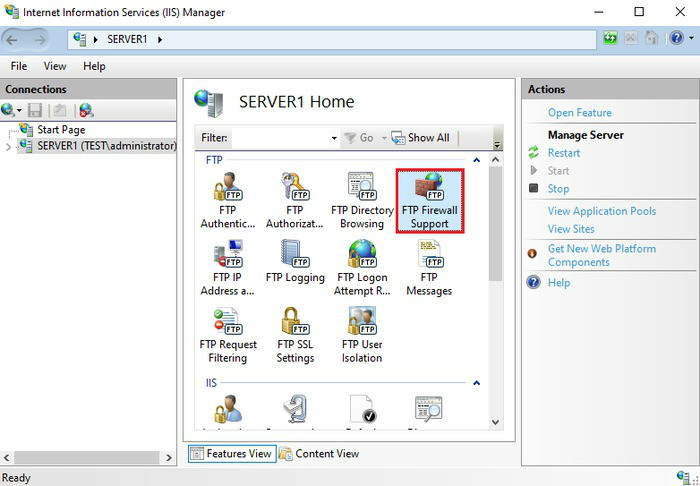700x486 pixels.
Task: Switch to Content View tab
Action: [x=319, y=454]
